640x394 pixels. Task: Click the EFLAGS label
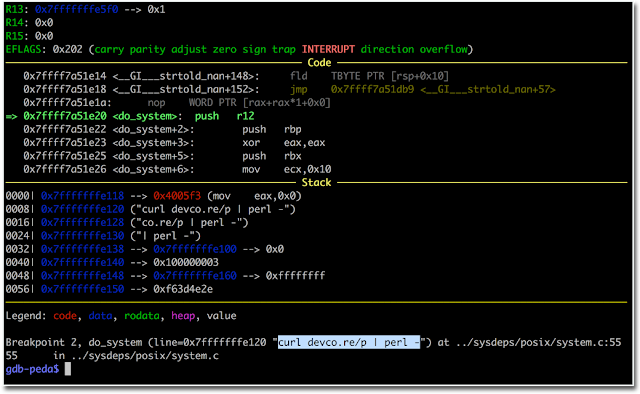[23, 49]
